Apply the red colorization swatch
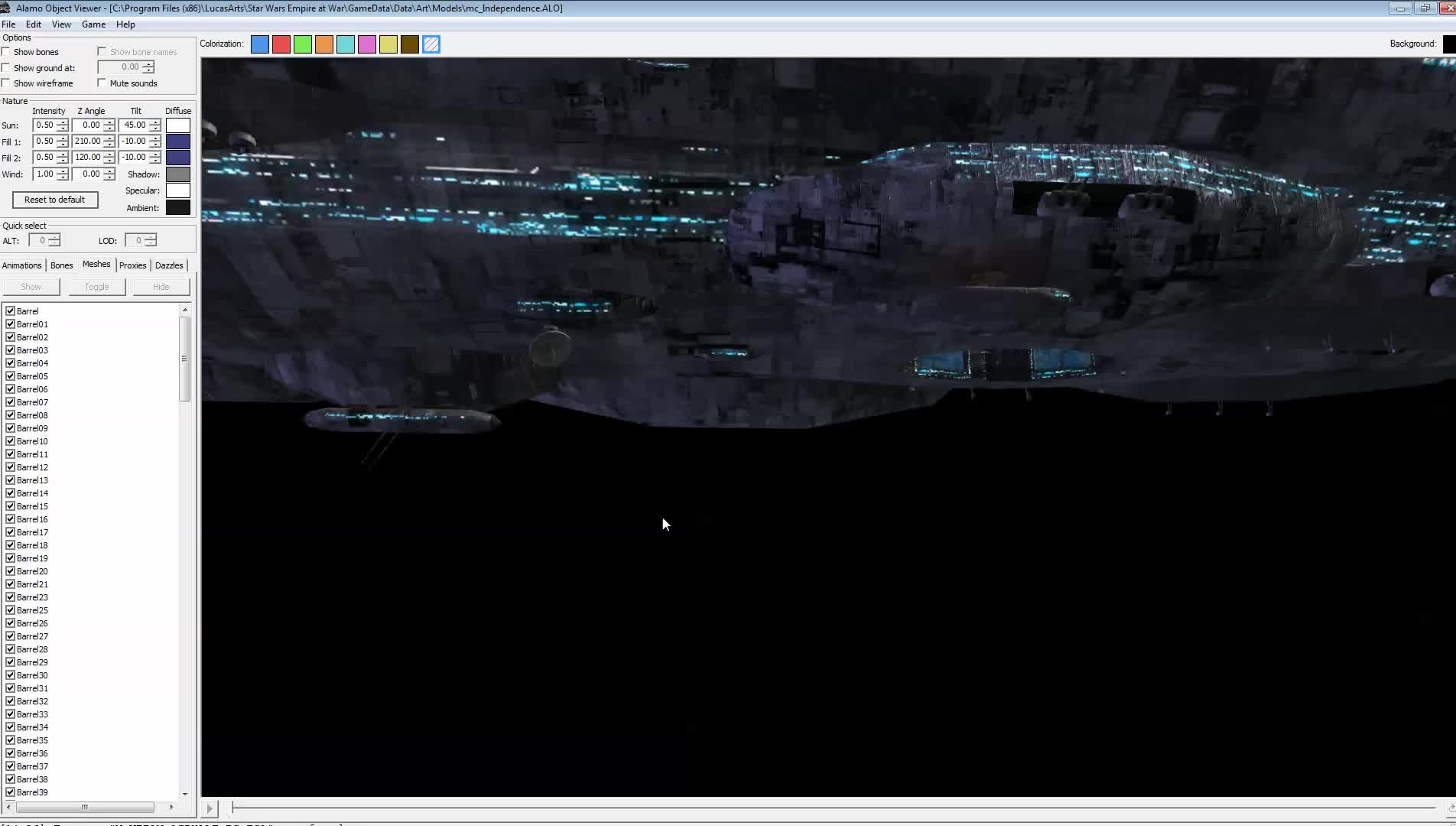This screenshot has width=1456, height=826. pos(281,44)
